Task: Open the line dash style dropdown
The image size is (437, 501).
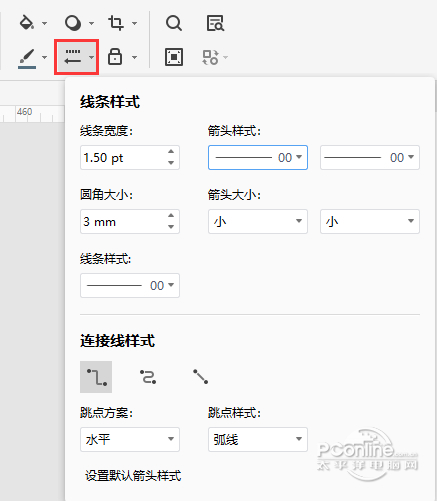Action: [x=130, y=285]
